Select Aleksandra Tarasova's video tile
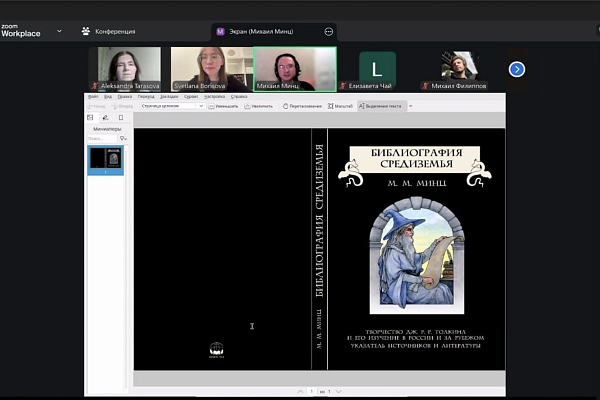The image size is (600, 400). point(128,68)
